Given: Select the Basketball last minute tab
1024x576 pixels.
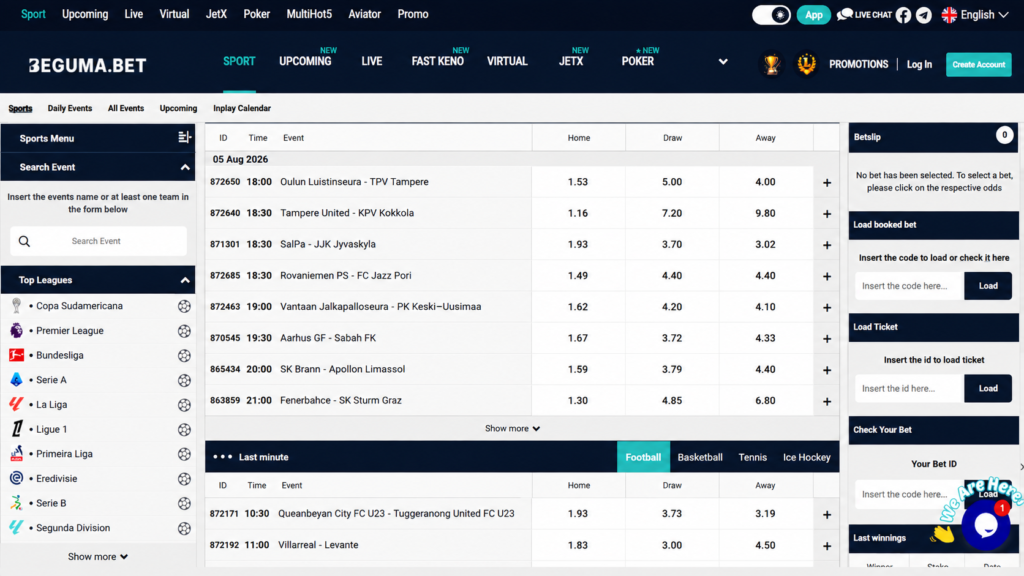Looking at the screenshot, I should tap(699, 457).
